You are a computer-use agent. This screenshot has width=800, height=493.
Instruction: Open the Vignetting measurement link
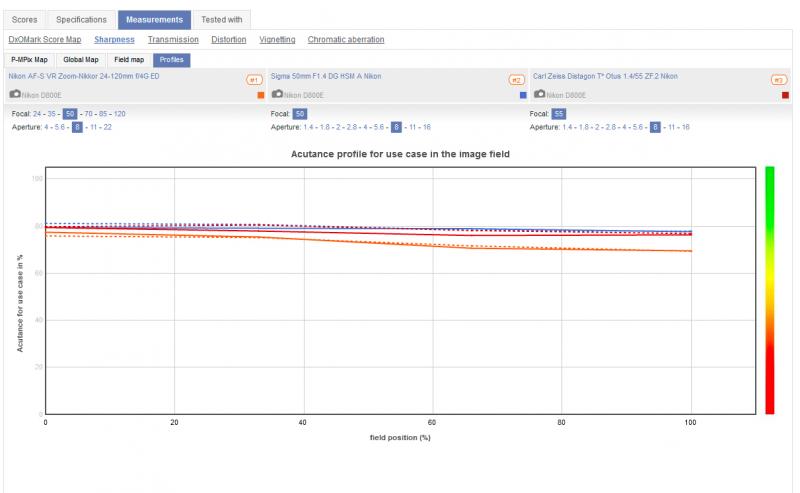277,40
